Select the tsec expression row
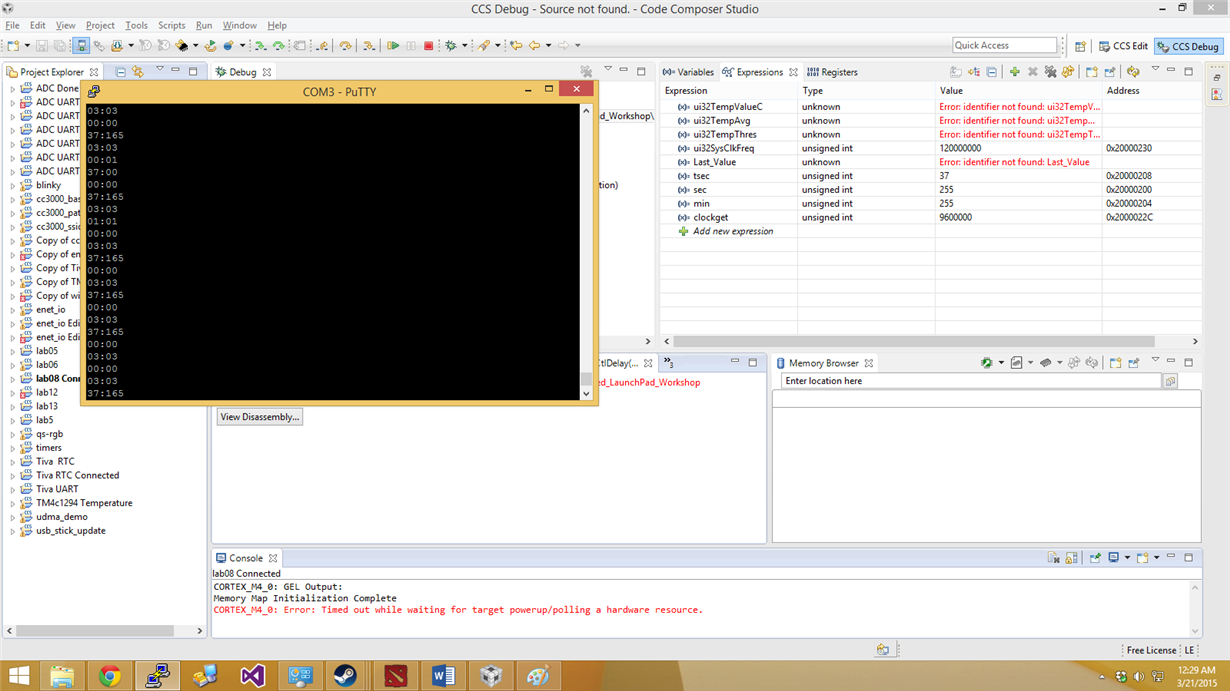This screenshot has width=1230, height=691. (x=930, y=176)
